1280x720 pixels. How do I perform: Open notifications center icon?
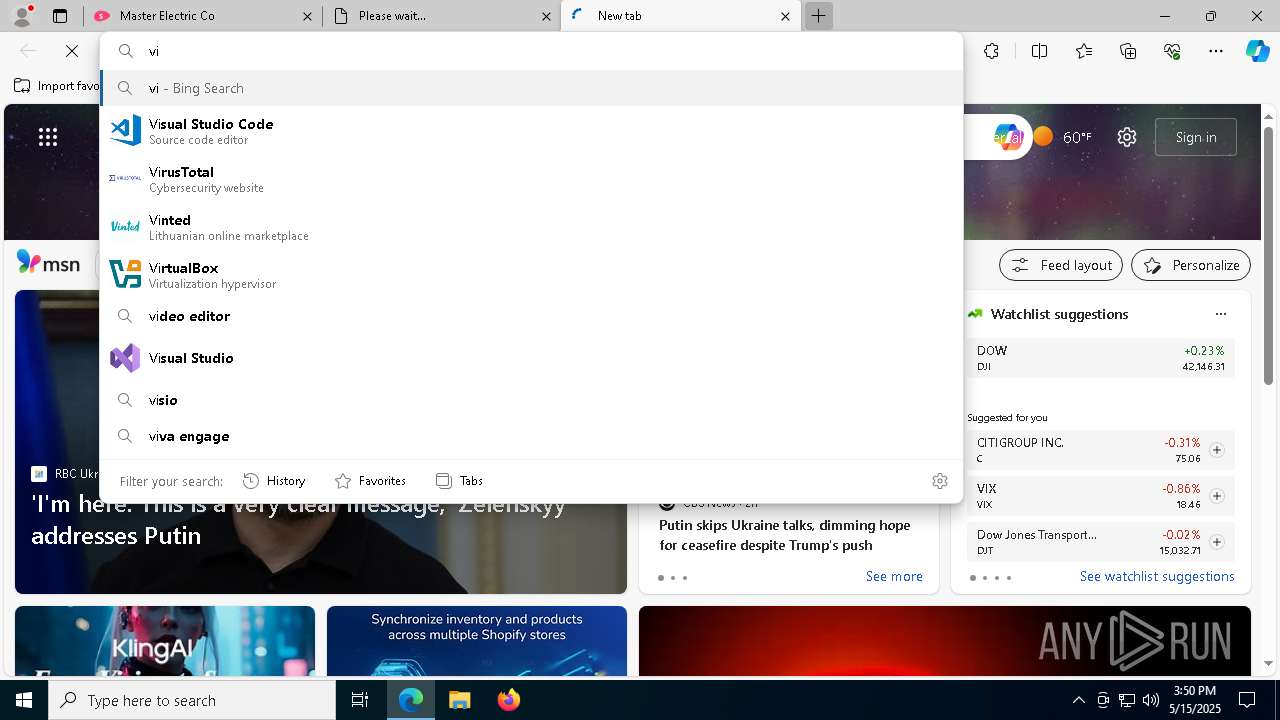(x=1247, y=700)
